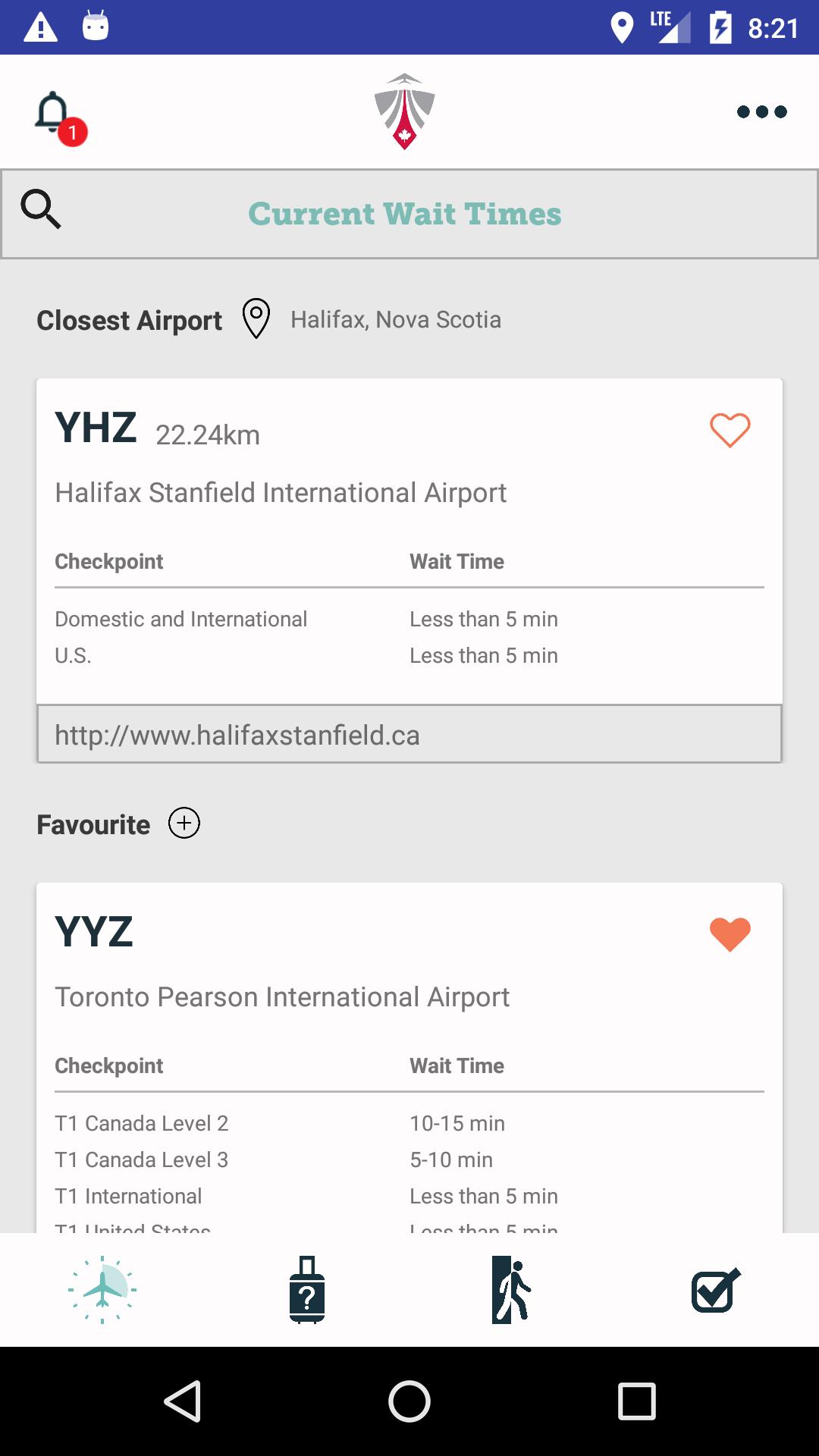The height and width of the screenshot is (1456, 819).
Task: Open the checklist checkmark tab
Action: coord(716,1289)
